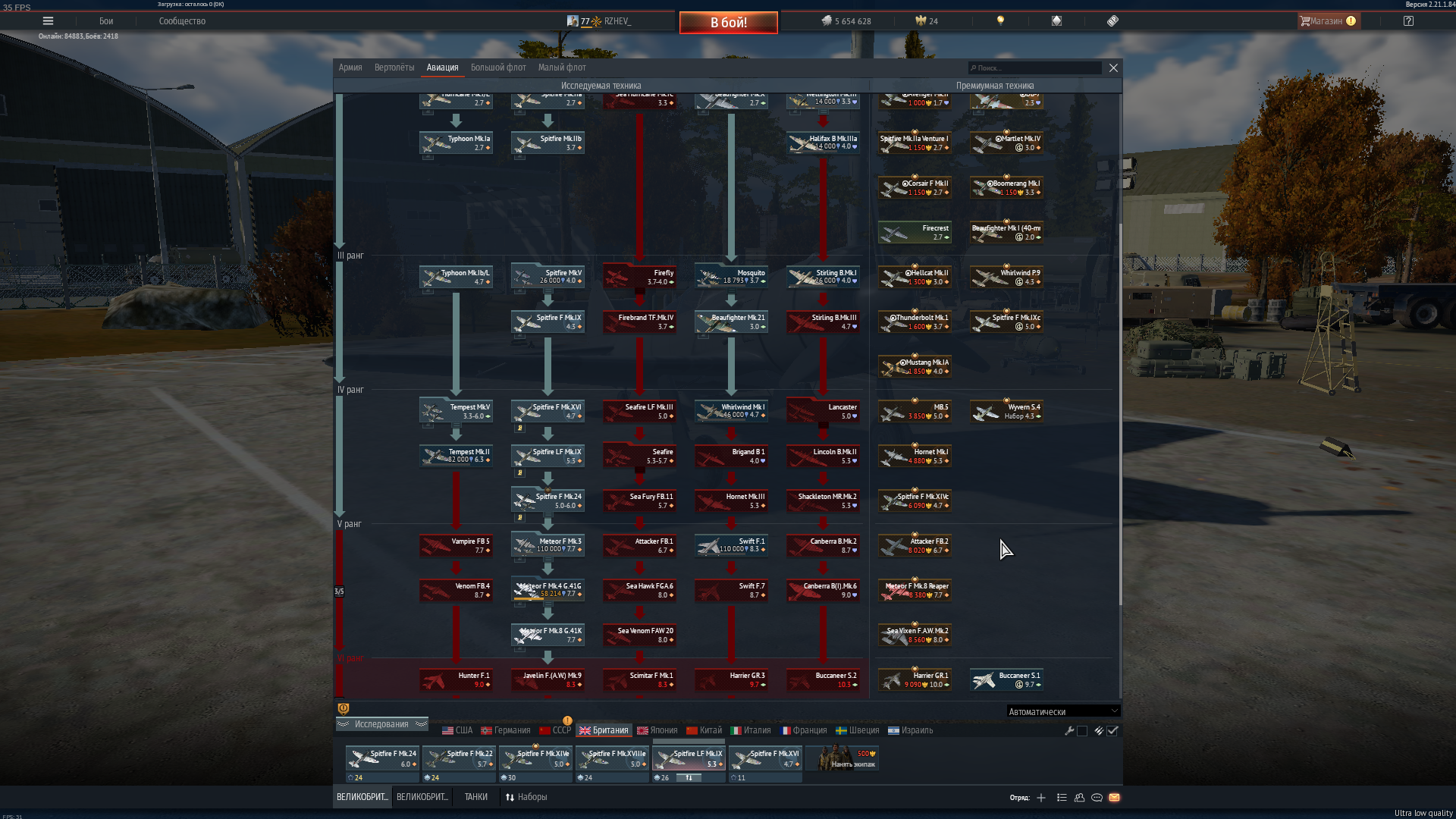This screenshot has height=819, width=1456.
Task: Select the Италия nation
Action: click(750, 730)
